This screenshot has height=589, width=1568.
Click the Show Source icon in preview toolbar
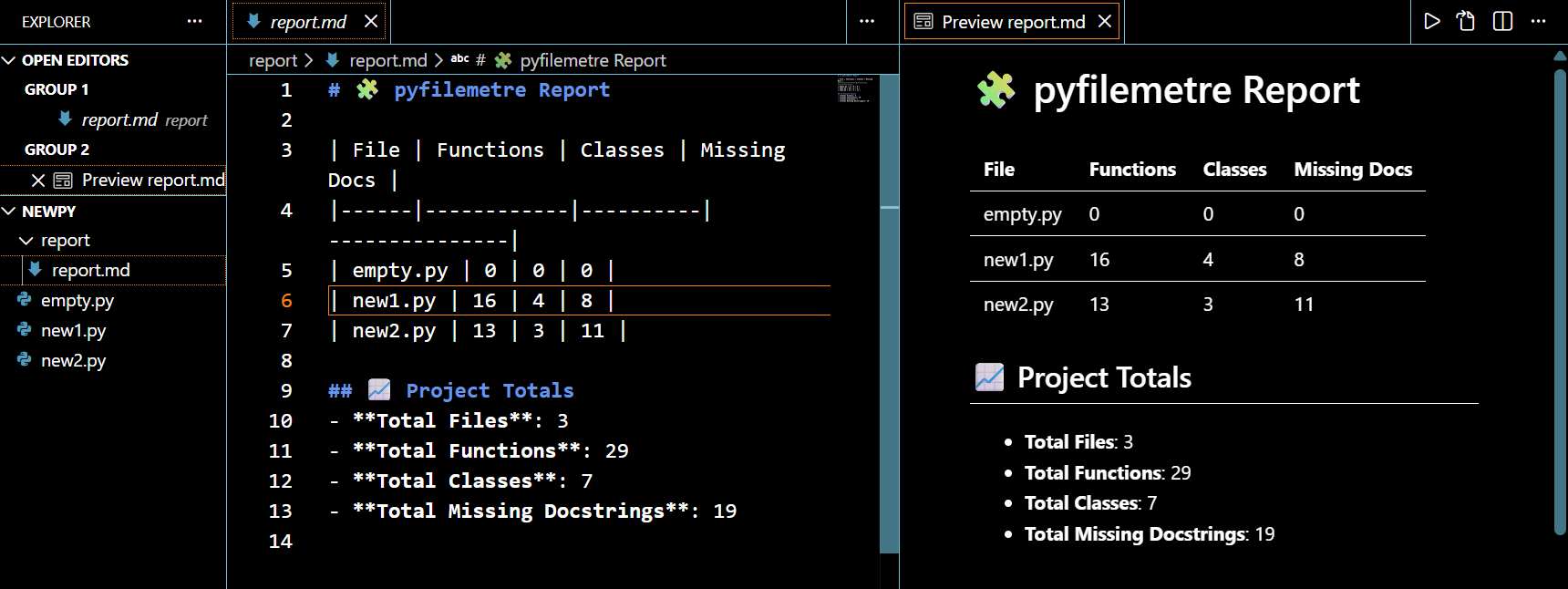(x=1466, y=21)
